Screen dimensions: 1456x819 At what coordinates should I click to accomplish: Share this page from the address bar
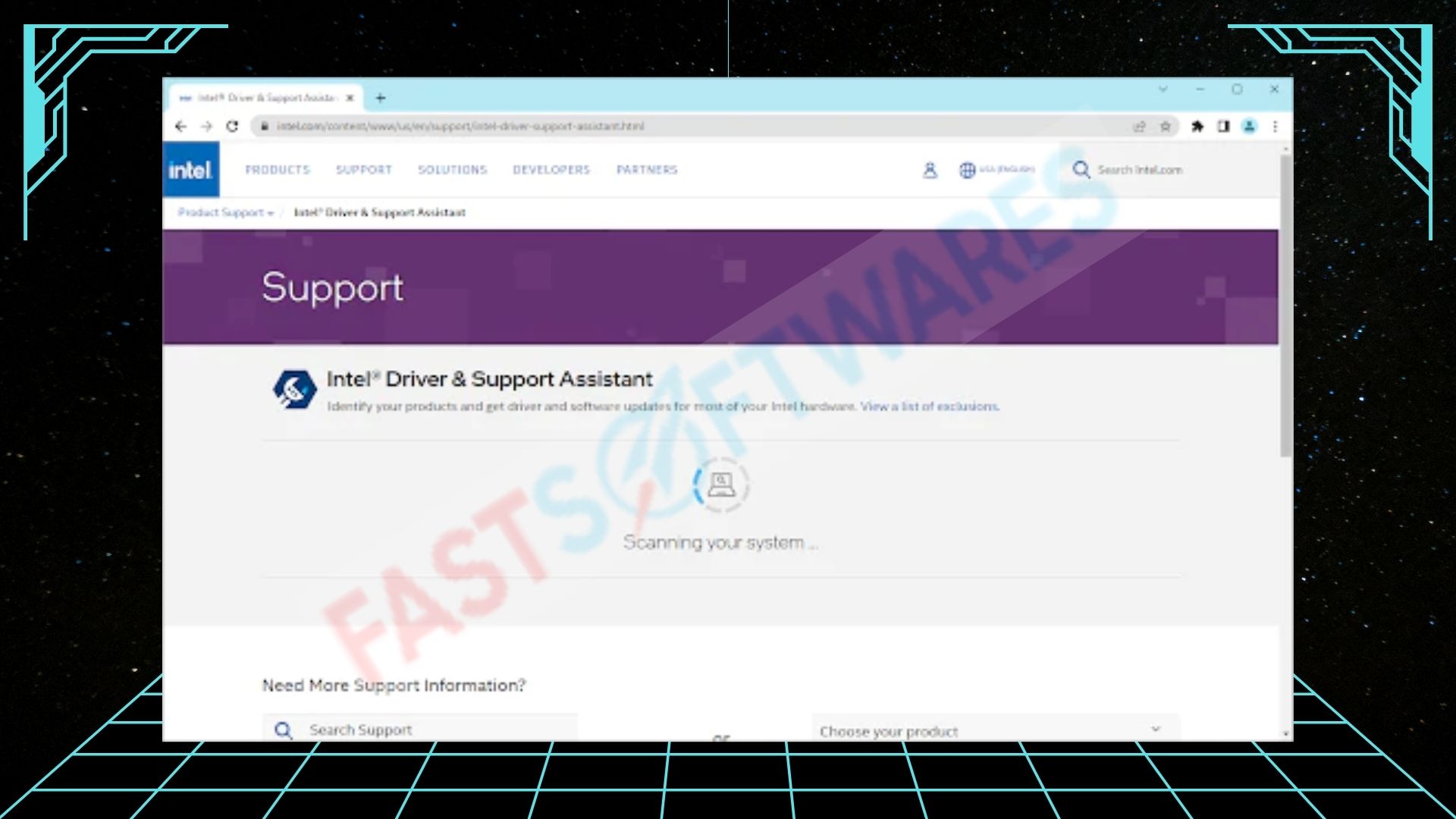1139,127
